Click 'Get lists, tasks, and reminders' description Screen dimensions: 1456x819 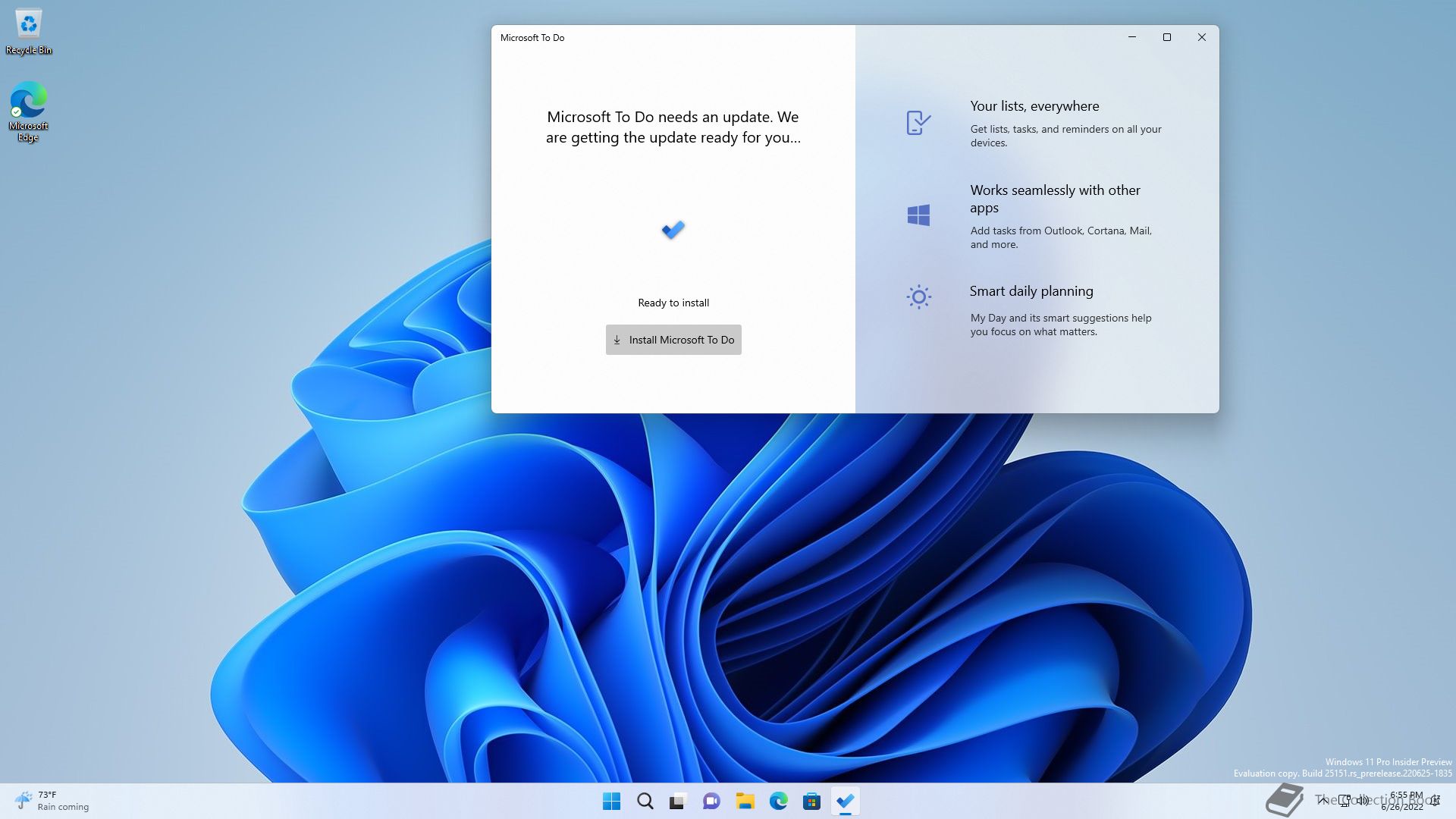1065,136
